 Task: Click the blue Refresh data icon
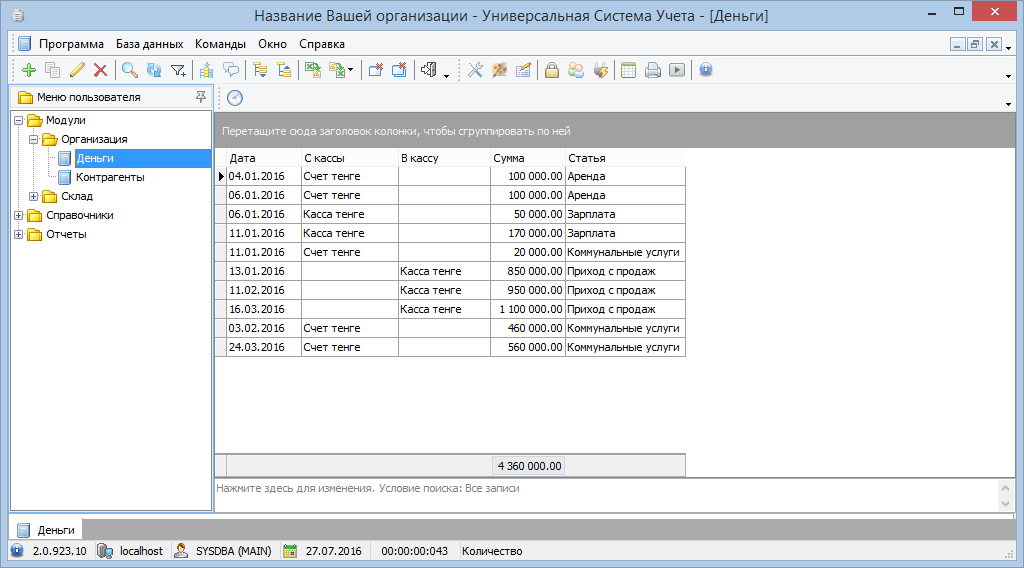tap(154, 70)
